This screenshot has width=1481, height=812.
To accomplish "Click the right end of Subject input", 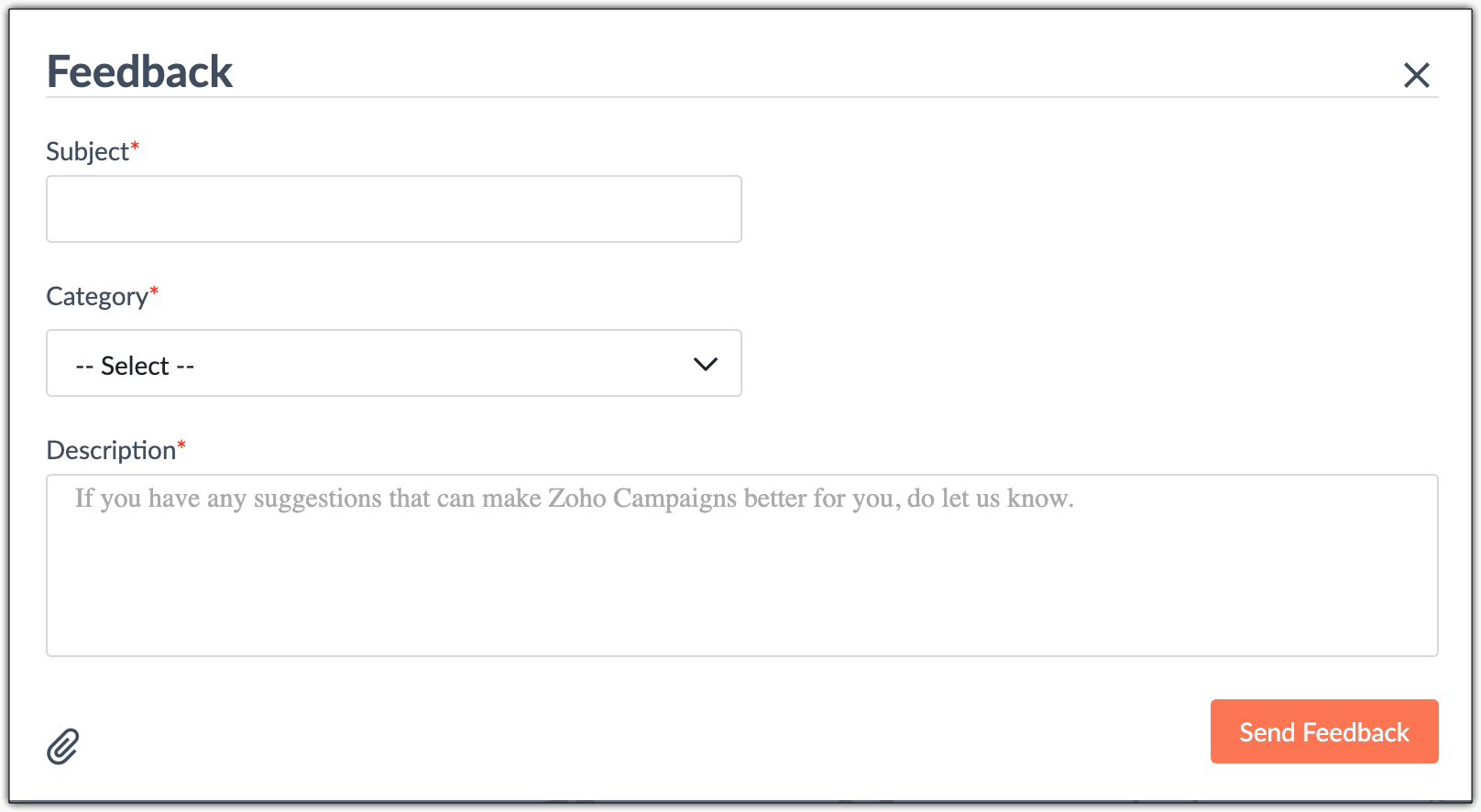I will (715, 210).
